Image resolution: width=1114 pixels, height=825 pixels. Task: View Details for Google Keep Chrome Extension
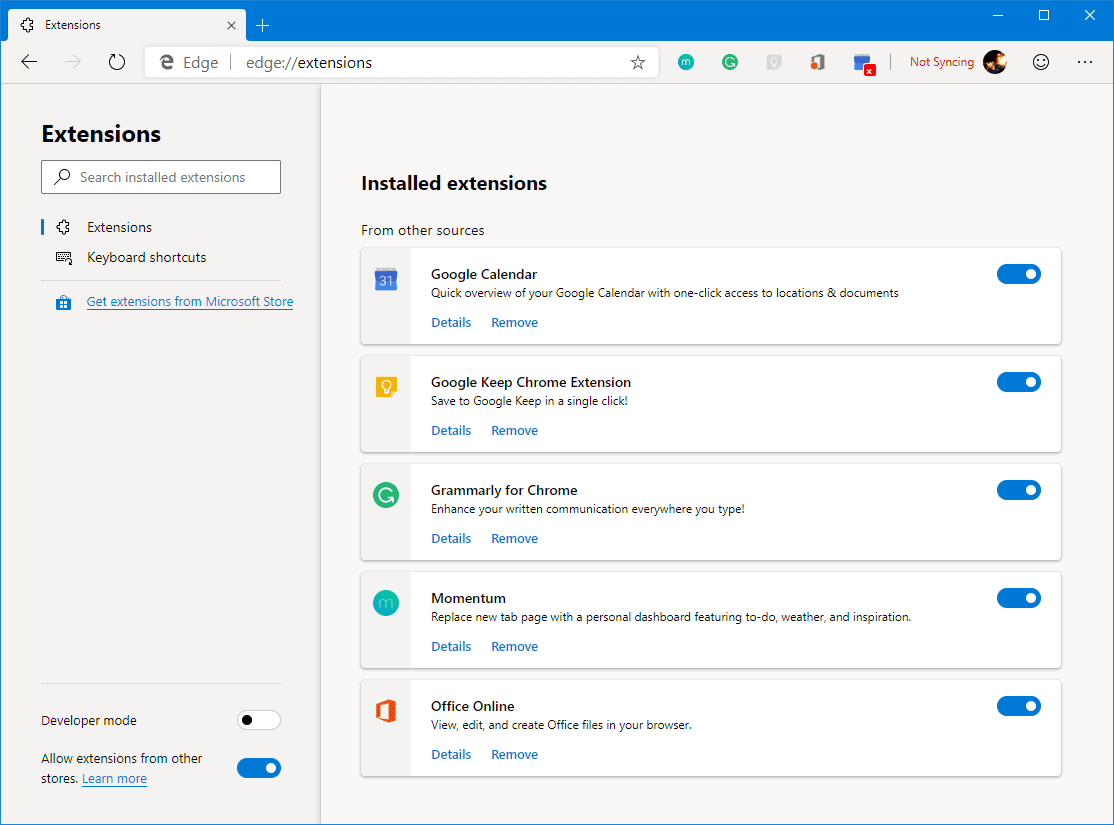tap(451, 430)
